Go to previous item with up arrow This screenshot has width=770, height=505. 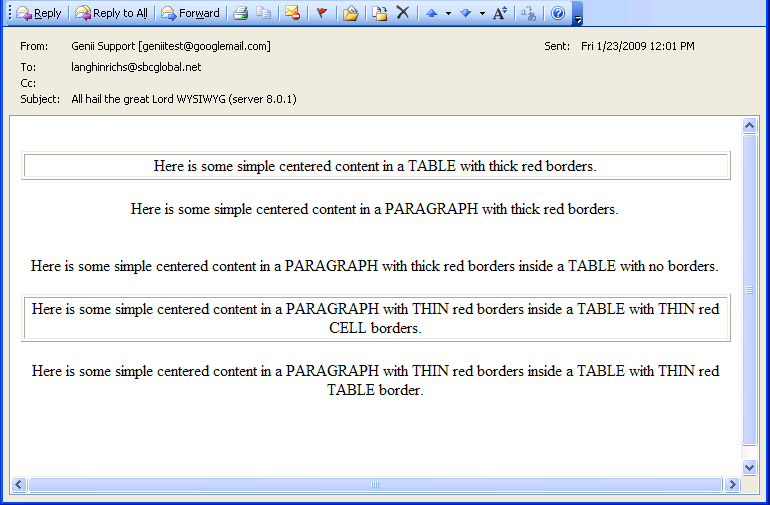point(431,13)
